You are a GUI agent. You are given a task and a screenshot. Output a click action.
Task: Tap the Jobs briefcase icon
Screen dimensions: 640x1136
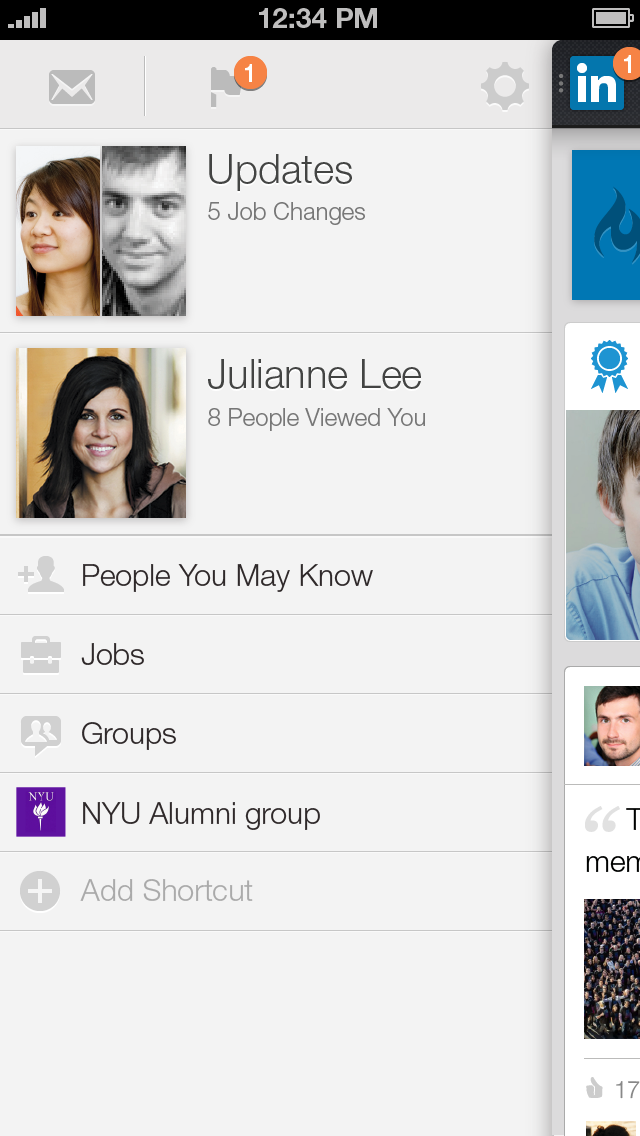(41, 655)
